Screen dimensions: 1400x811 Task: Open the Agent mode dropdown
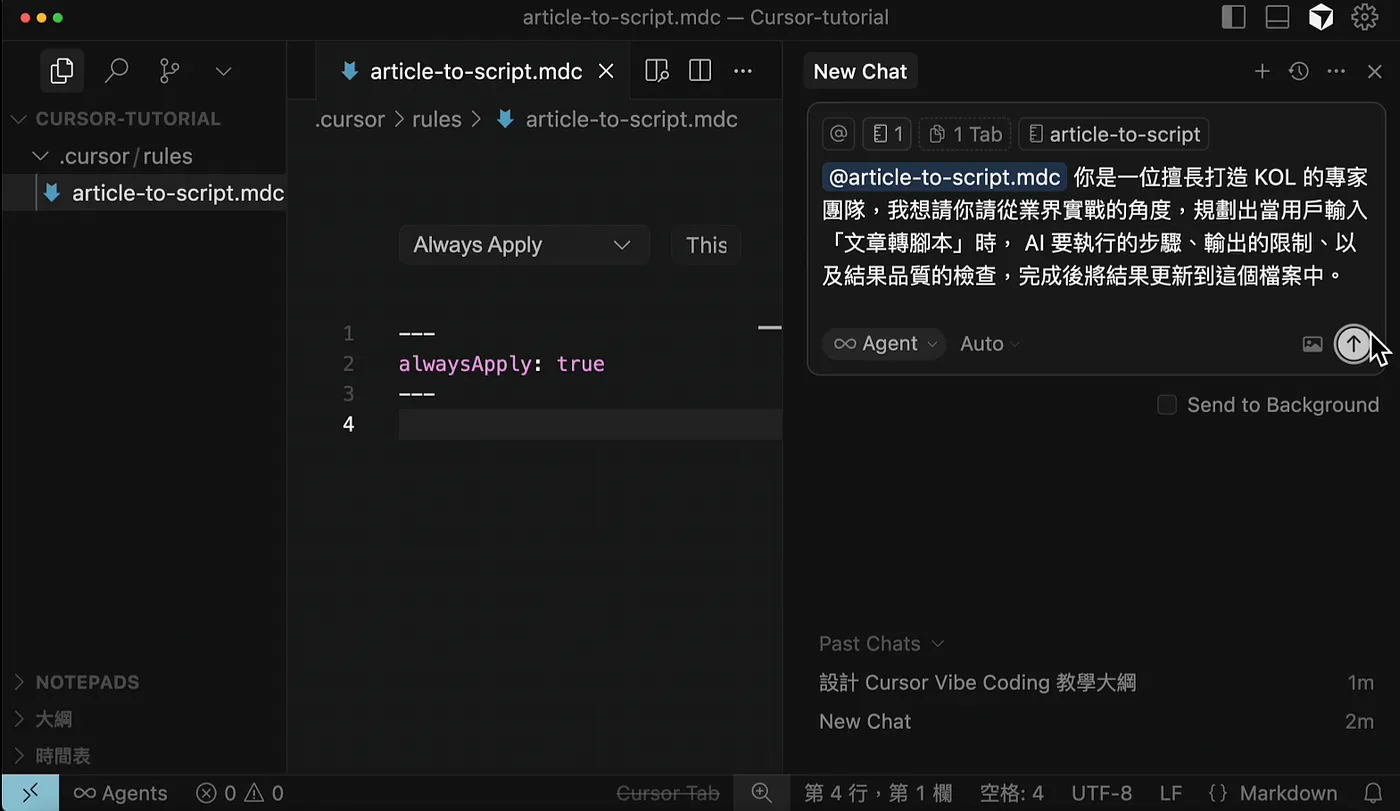884,344
